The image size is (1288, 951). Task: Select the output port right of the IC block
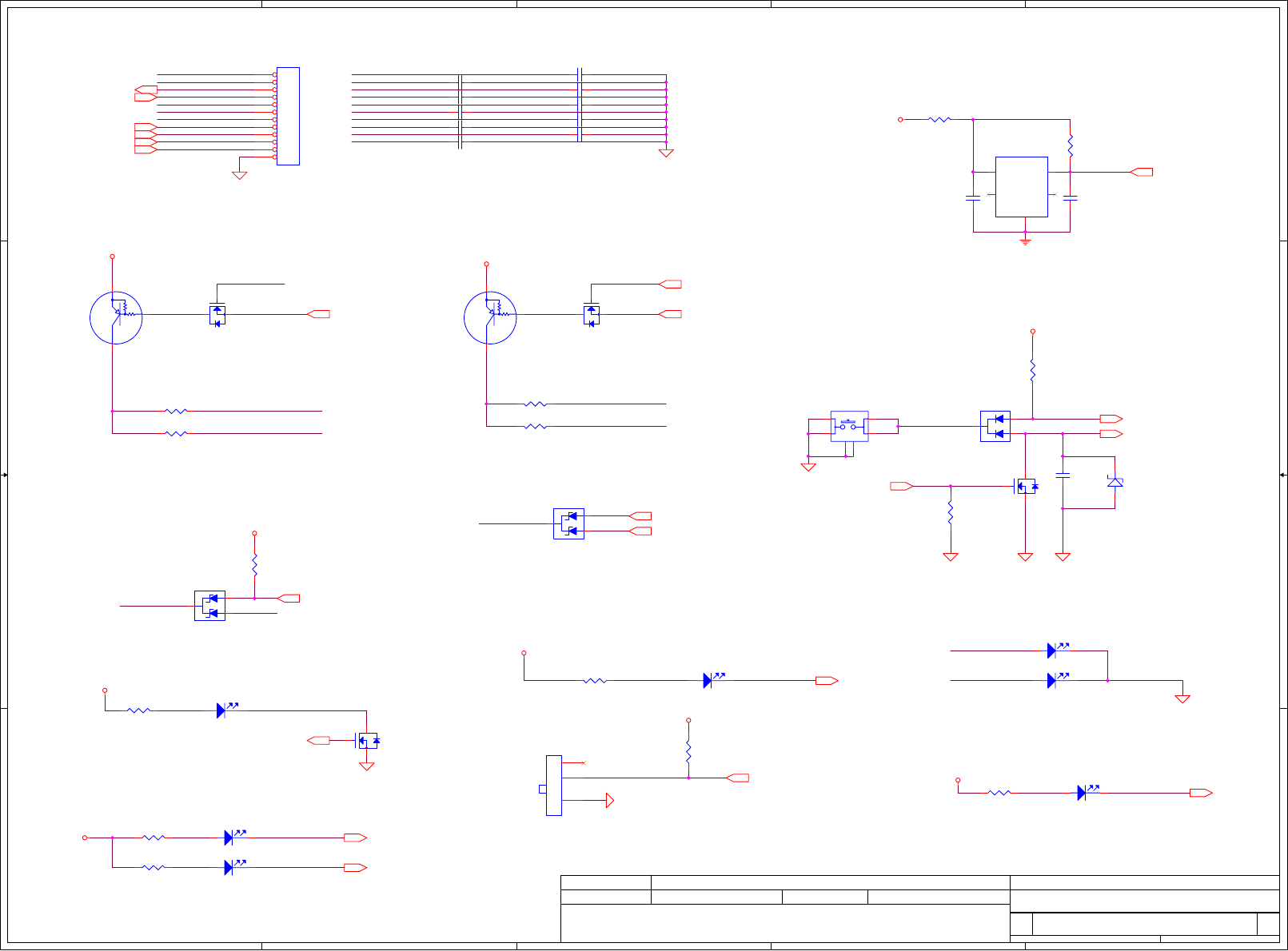[1142, 172]
